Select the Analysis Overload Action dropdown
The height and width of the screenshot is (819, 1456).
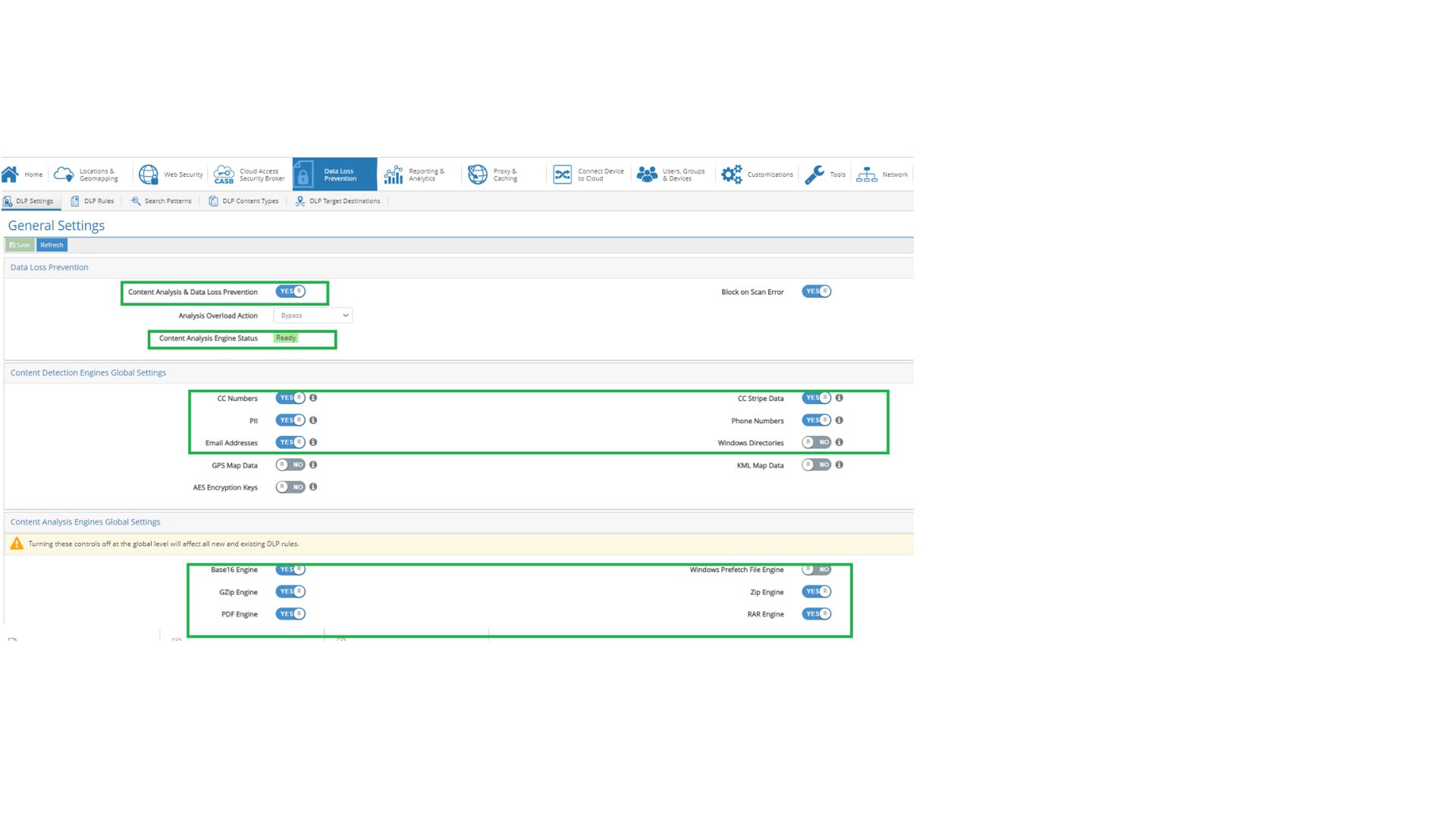[x=312, y=315]
